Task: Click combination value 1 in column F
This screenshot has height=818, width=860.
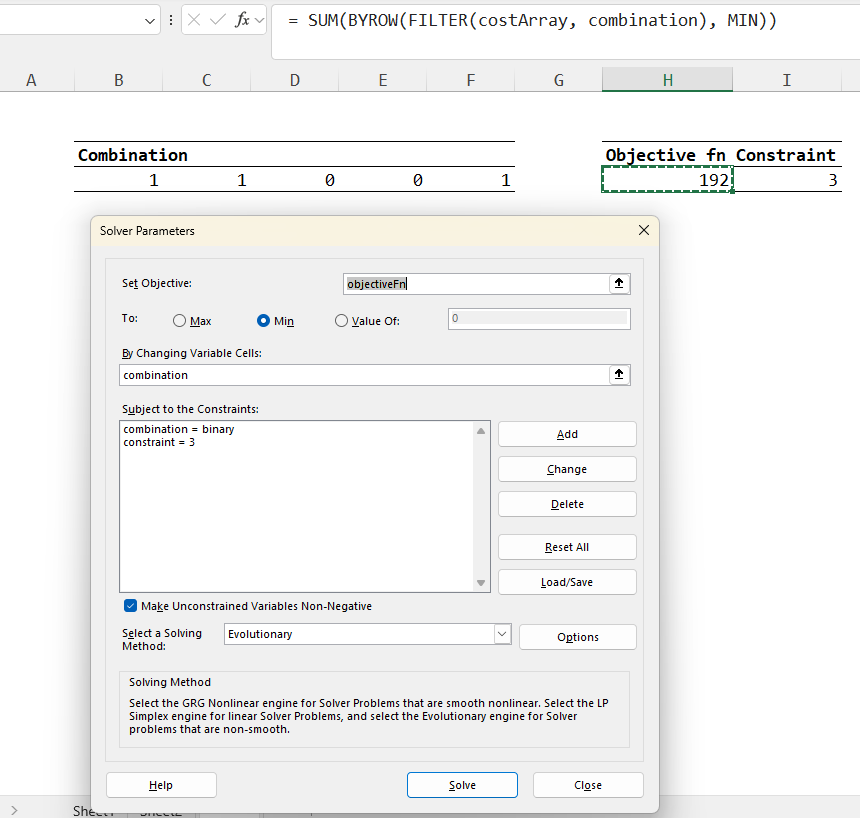Action: (x=471, y=180)
